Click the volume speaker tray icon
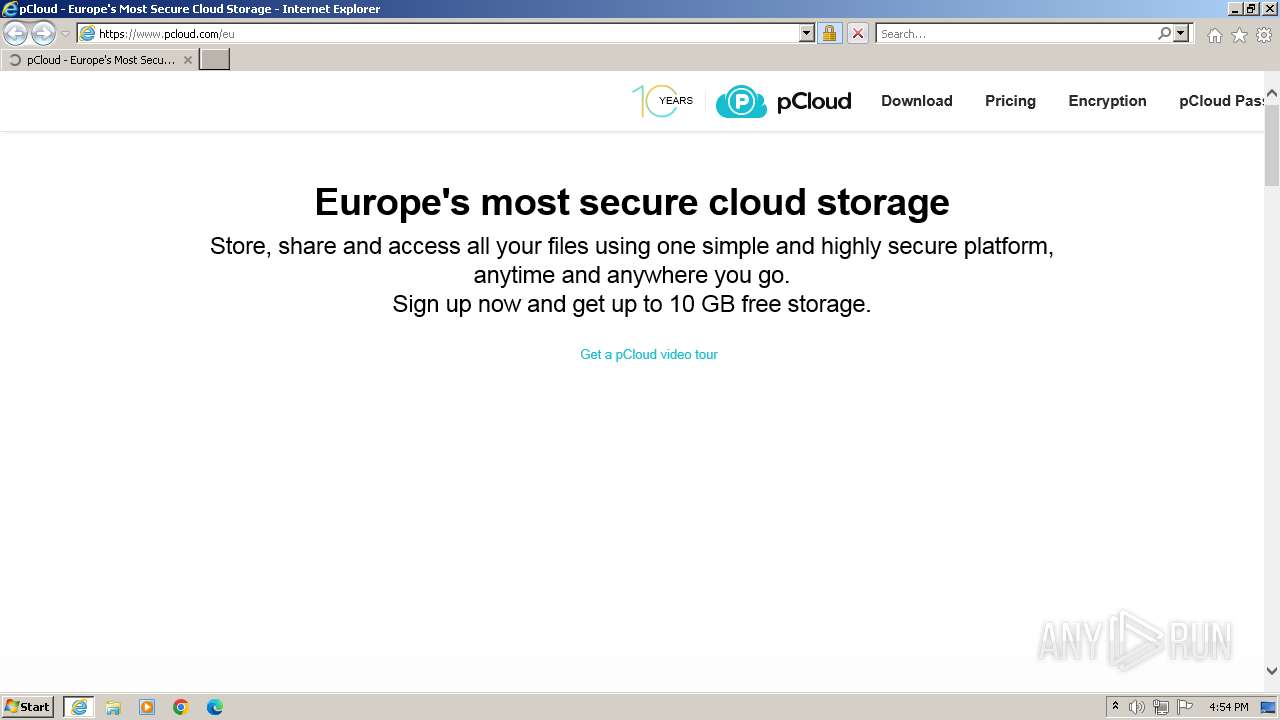This screenshot has height=720, width=1280. (1137, 707)
